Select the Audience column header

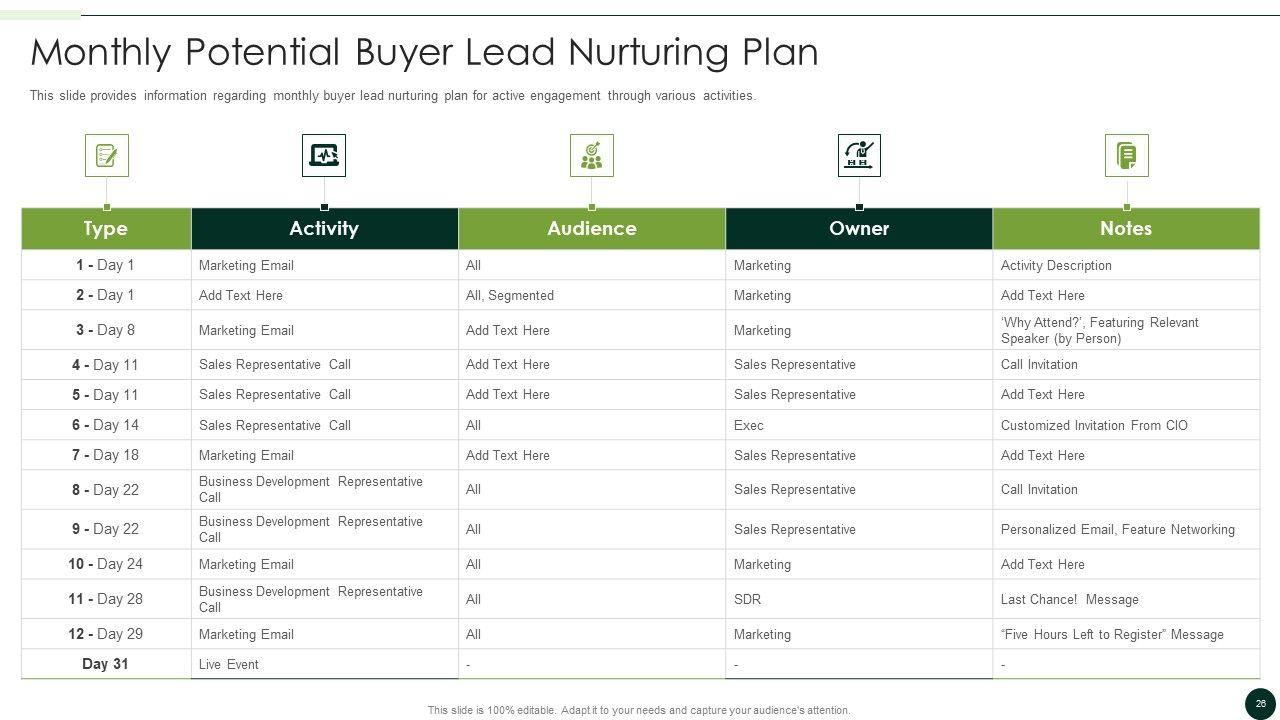click(x=592, y=229)
